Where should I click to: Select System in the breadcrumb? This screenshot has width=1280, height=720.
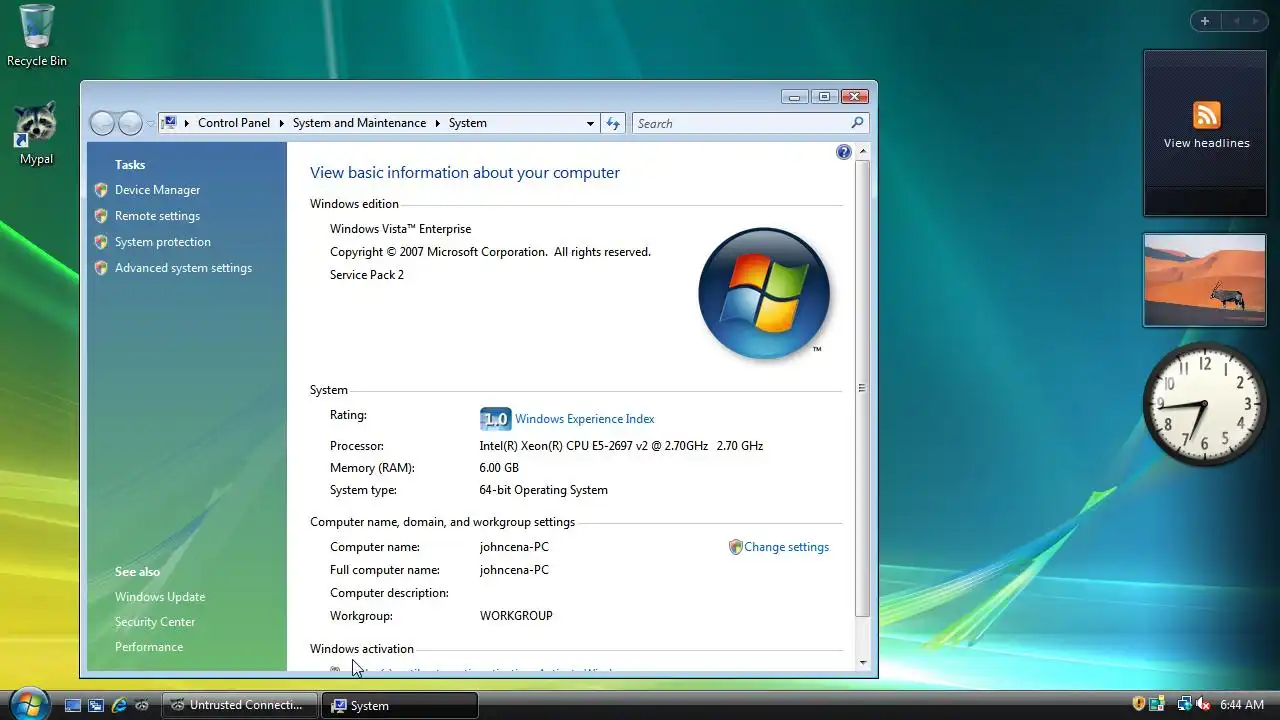(x=467, y=123)
